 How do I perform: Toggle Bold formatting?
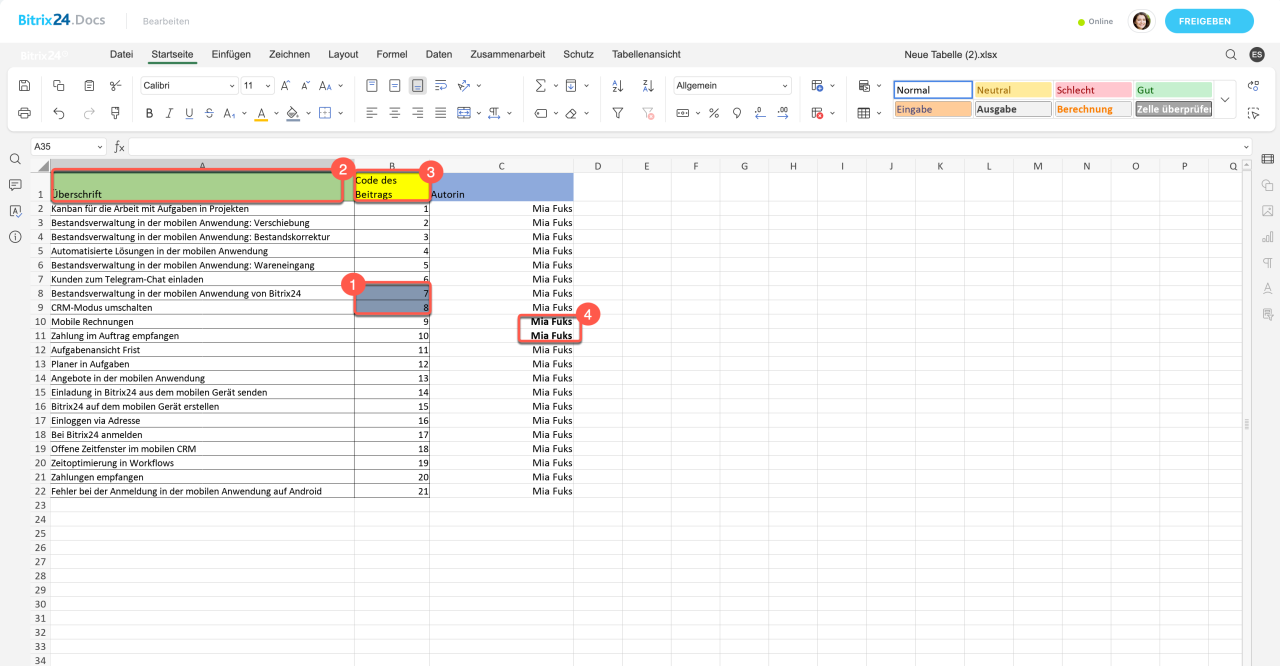(148, 113)
